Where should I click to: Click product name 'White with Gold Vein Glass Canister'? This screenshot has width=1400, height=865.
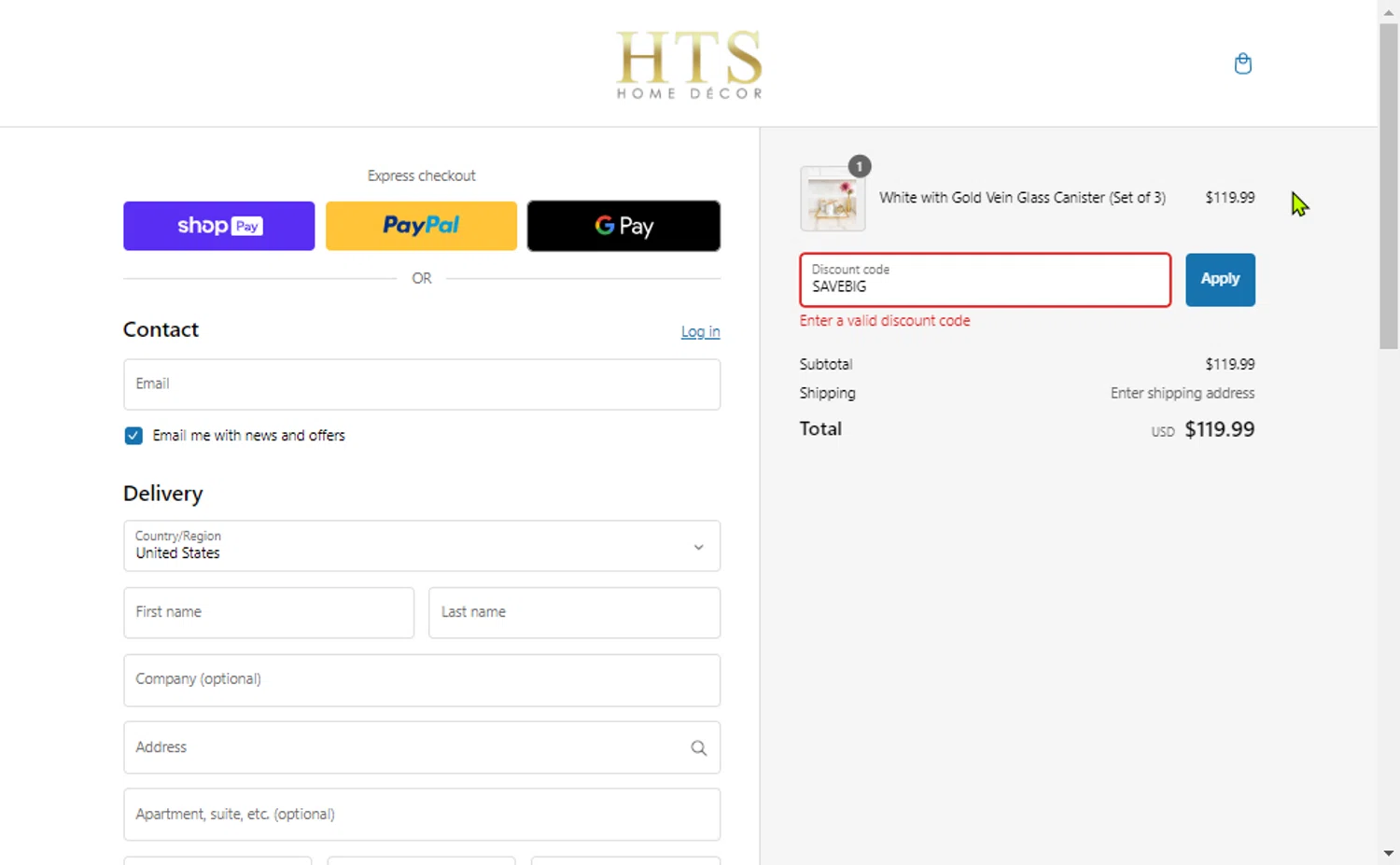click(1022, 198)
